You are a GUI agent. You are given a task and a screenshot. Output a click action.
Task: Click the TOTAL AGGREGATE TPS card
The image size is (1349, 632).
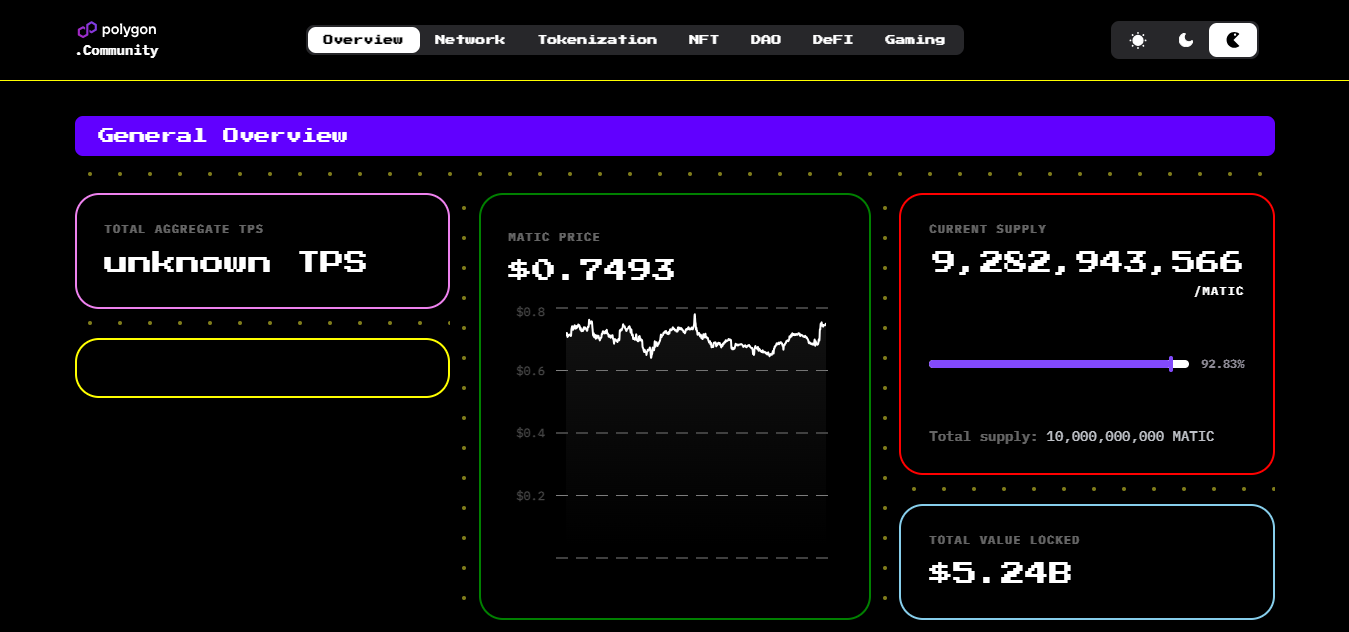point(262,251)
